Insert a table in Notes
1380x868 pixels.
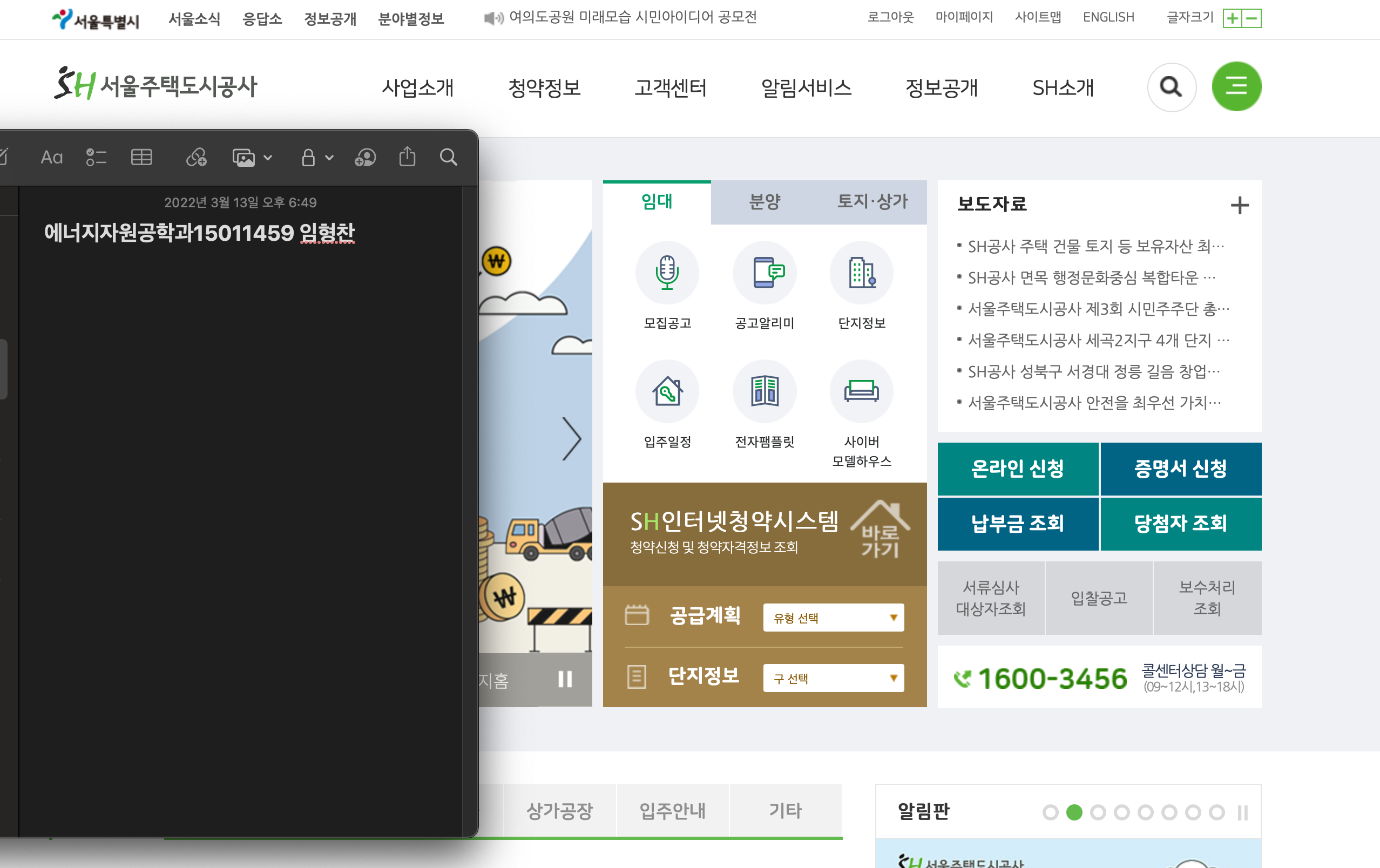click(141, 157)
